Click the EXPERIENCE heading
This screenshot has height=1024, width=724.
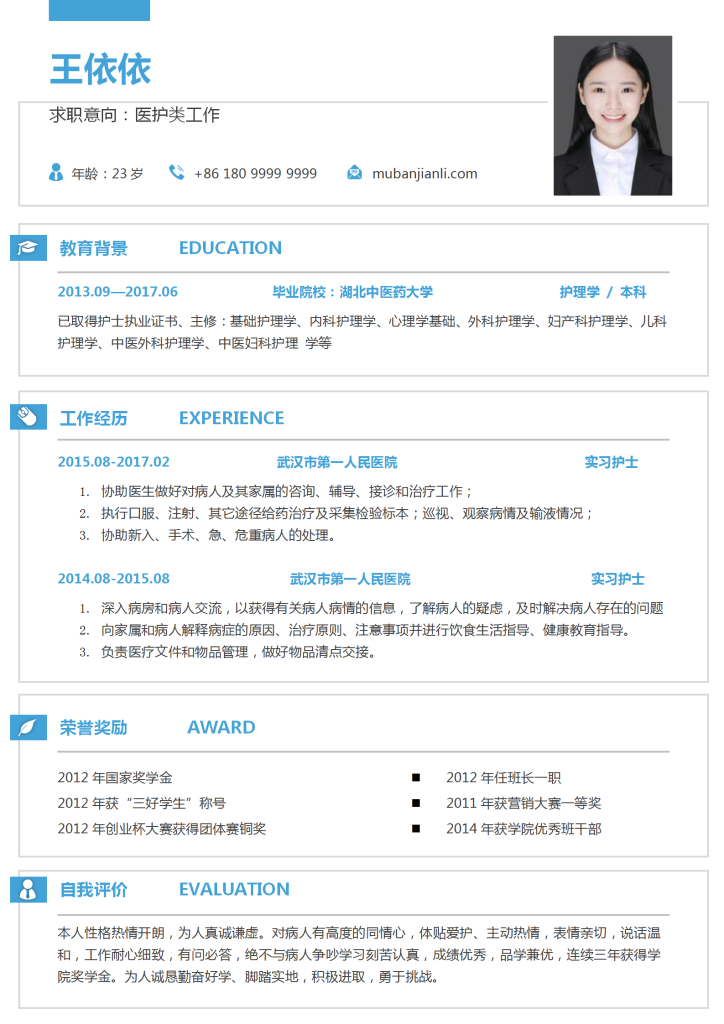tap(232, 418)
